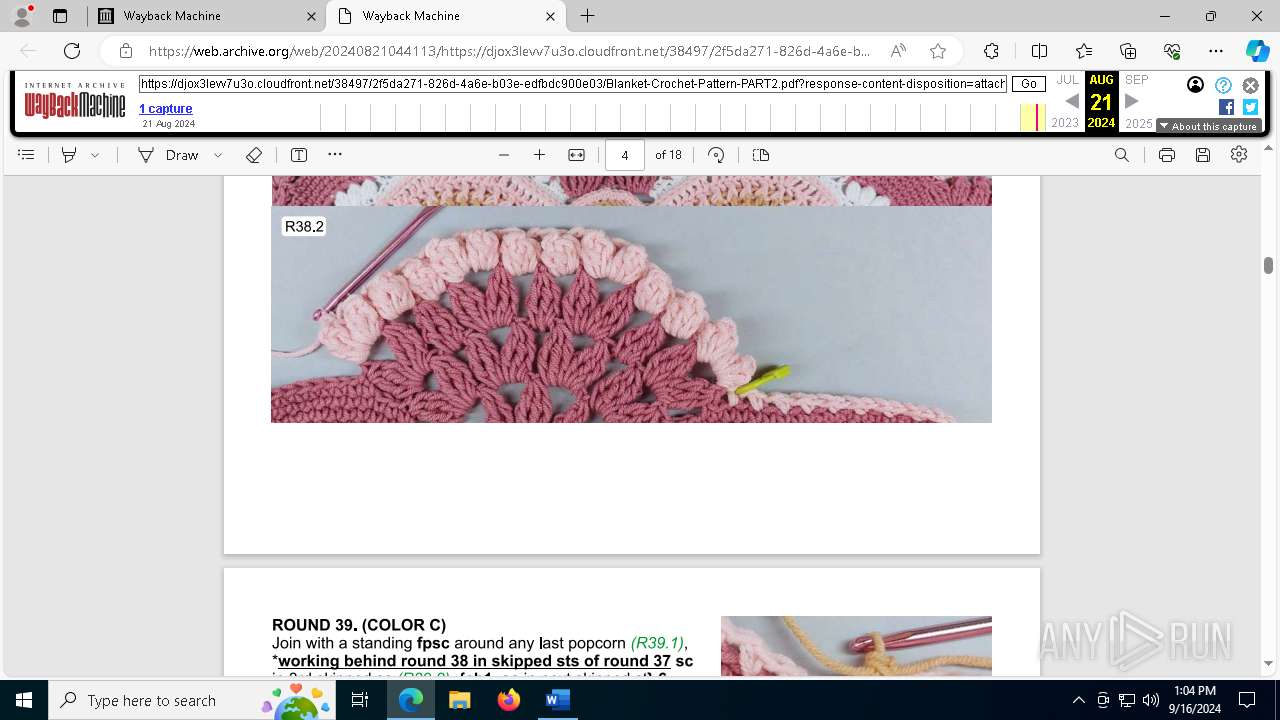Open Edge Settings and more menu

point(1216,51)
